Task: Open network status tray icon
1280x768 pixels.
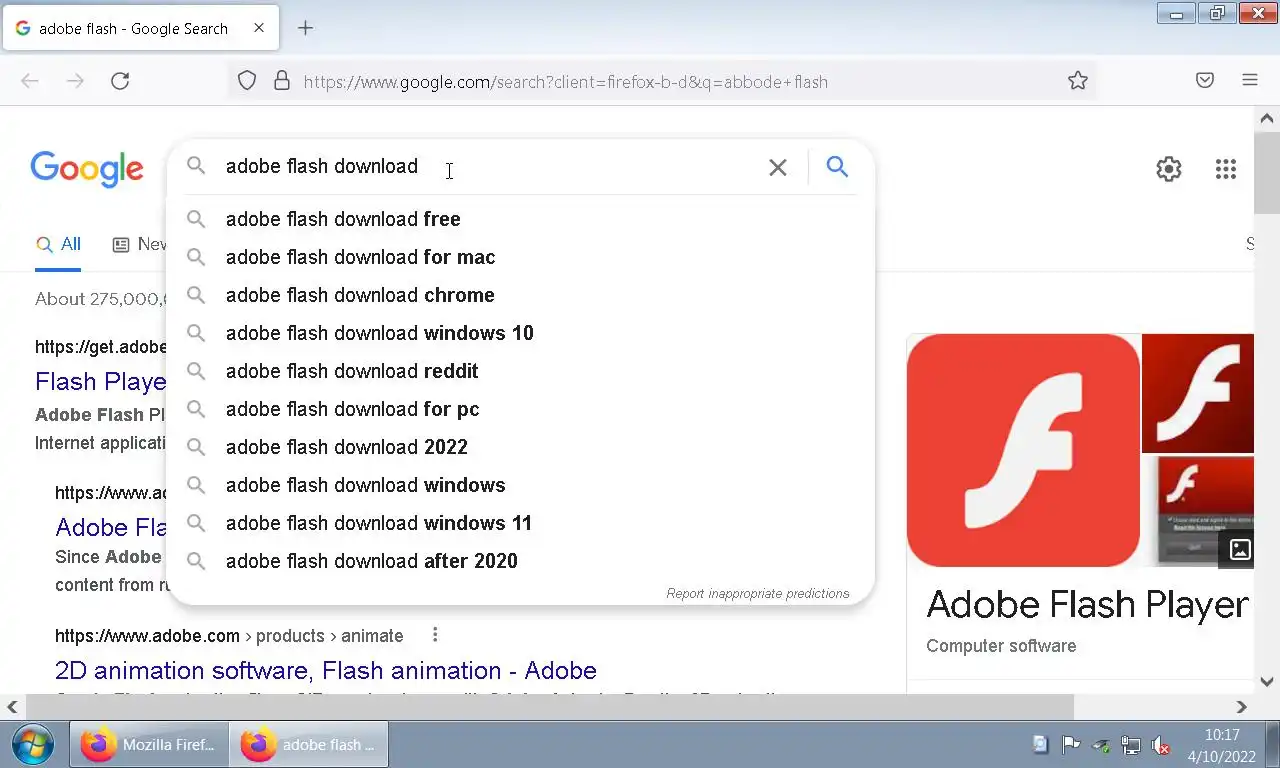Action: click(x=1131, y=745)
